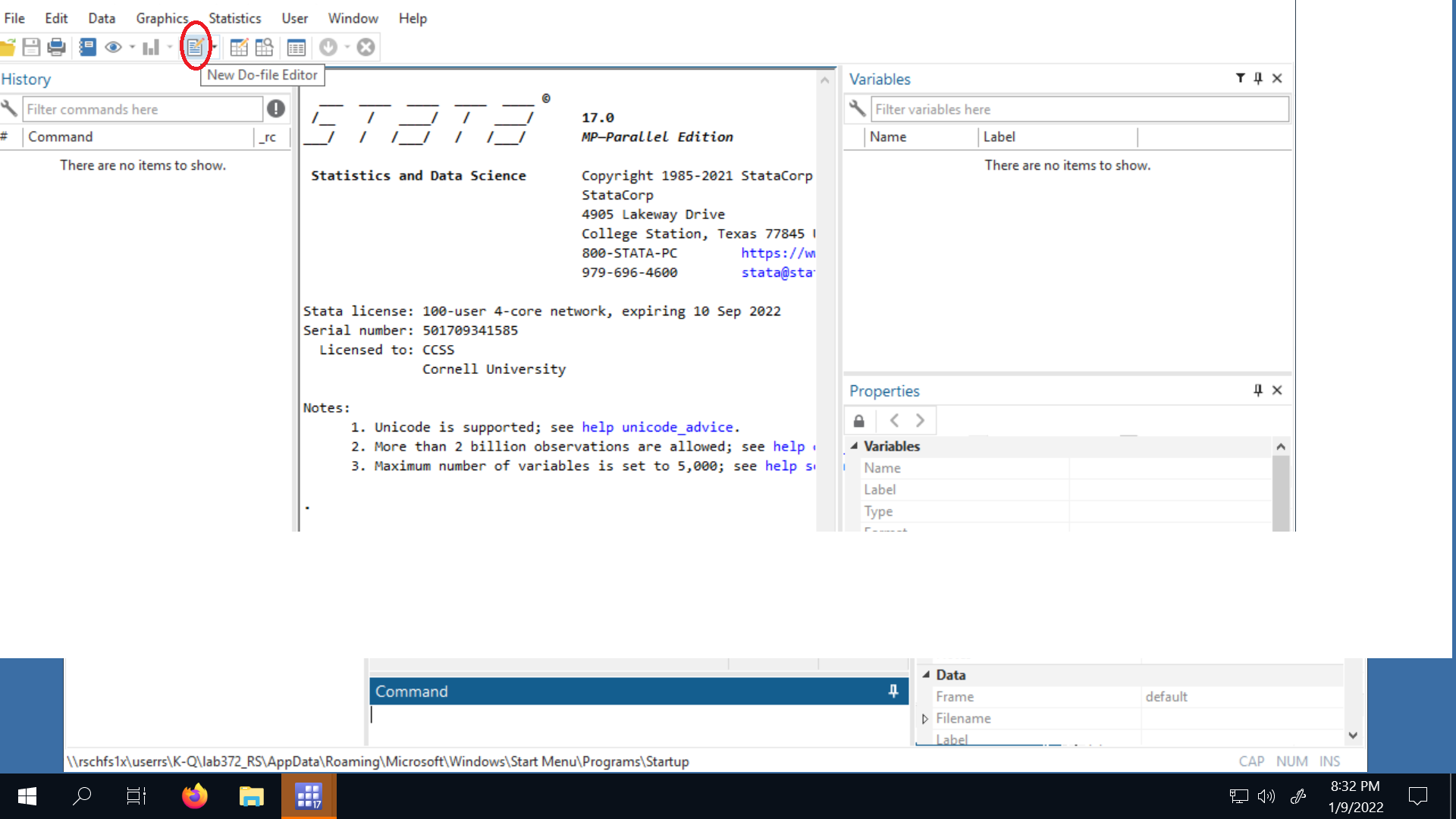Image resolution: width=1456 pixels, height=819 pixels.
Task: Open the Window menu
Action: click(353, 18)
